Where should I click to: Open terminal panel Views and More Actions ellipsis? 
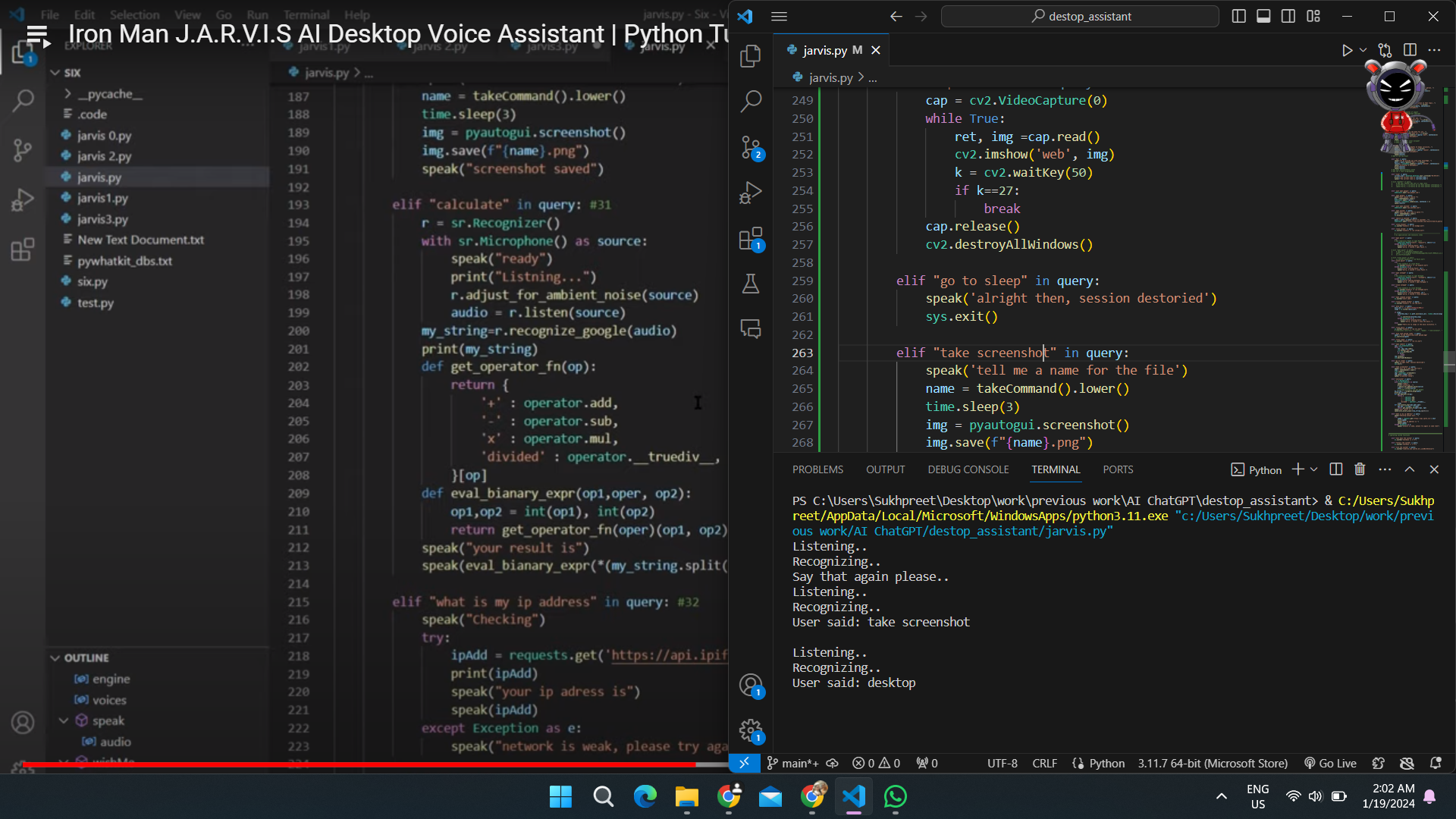click(1385, 469)
